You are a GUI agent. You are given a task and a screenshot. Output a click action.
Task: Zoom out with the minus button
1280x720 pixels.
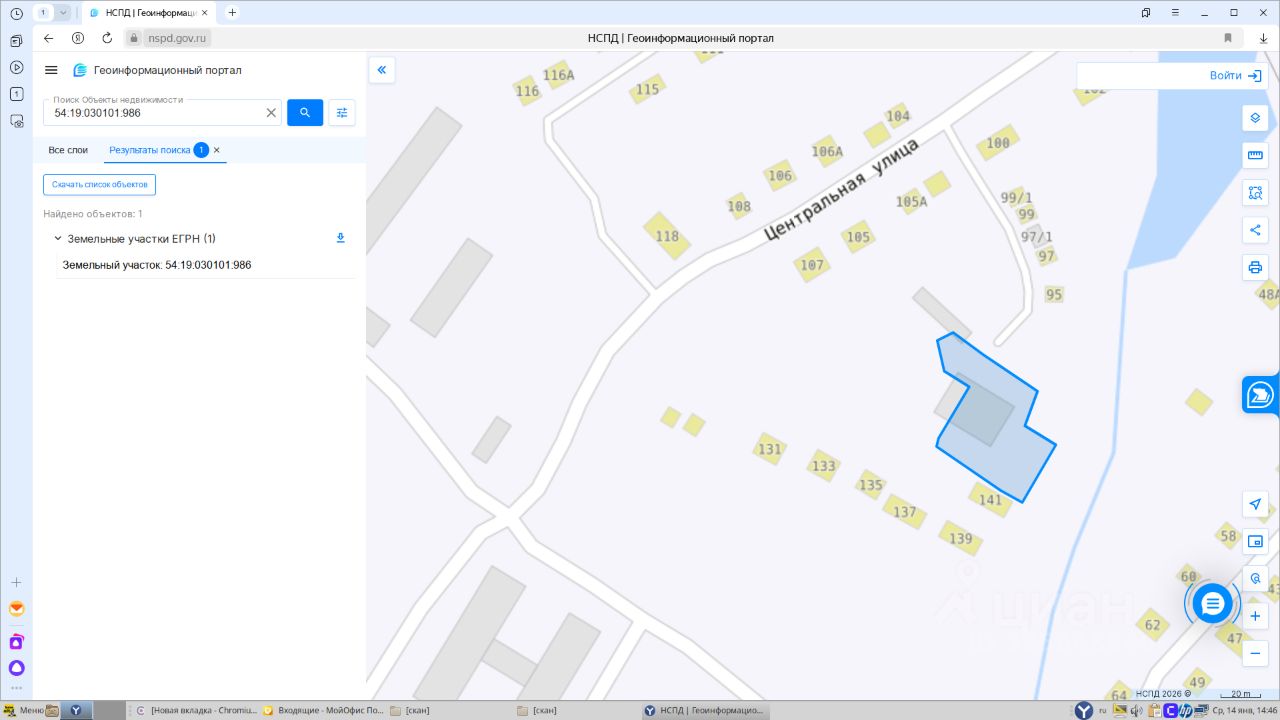click(x=1255, y=653)
